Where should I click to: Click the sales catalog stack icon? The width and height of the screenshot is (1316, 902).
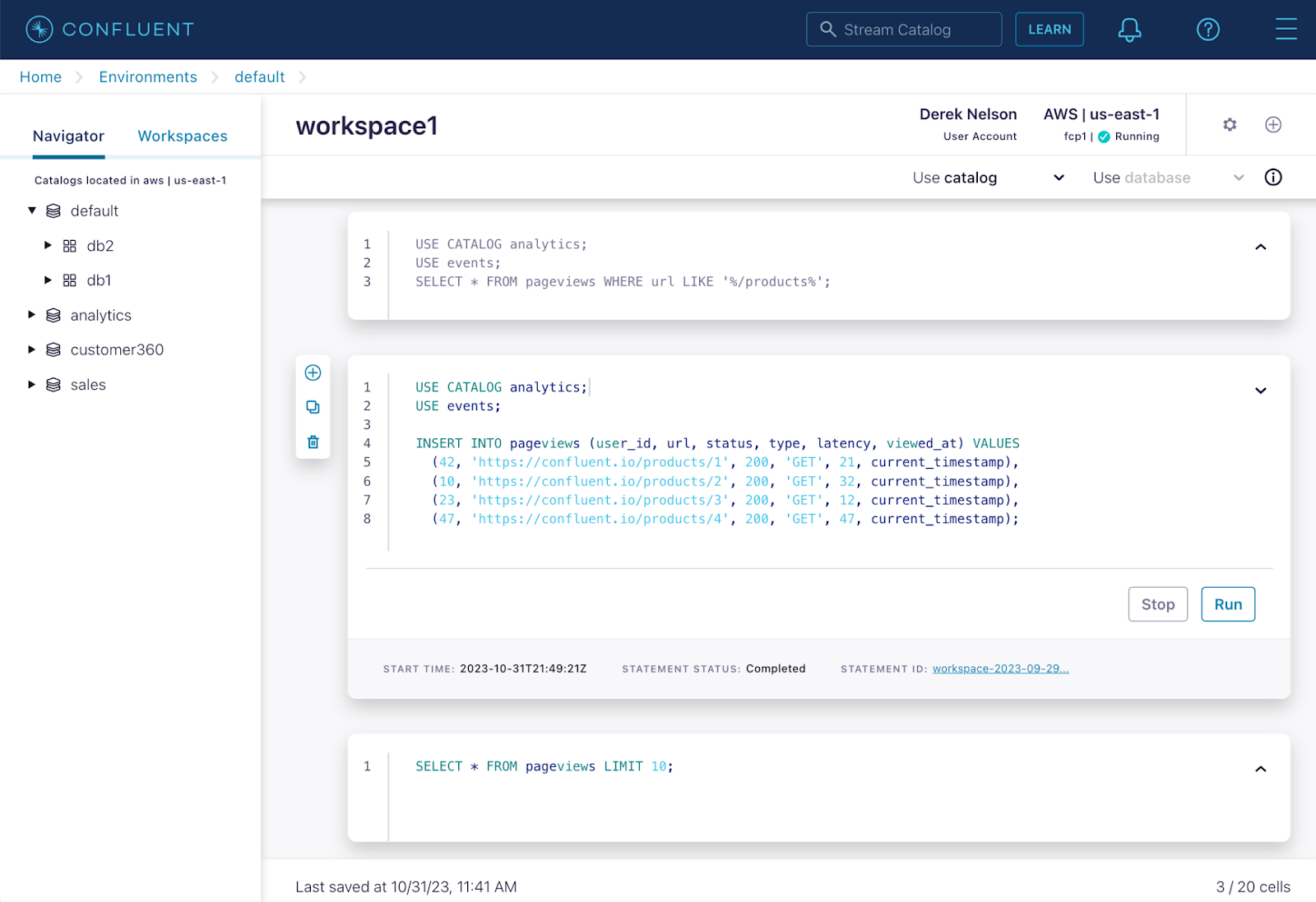[53, 385]
